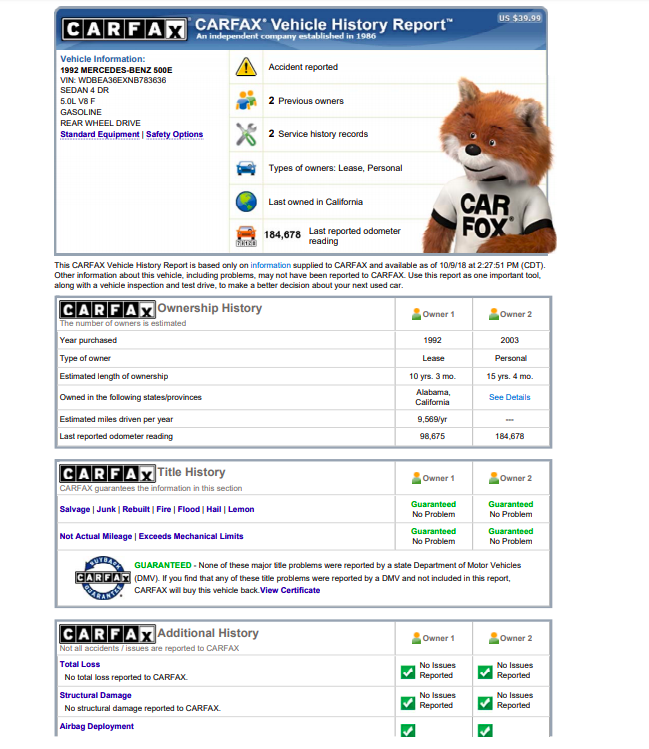Click Airbag Deployment green checkmark for Owner 2
The image size is (649, 749).
coord(485,730)
